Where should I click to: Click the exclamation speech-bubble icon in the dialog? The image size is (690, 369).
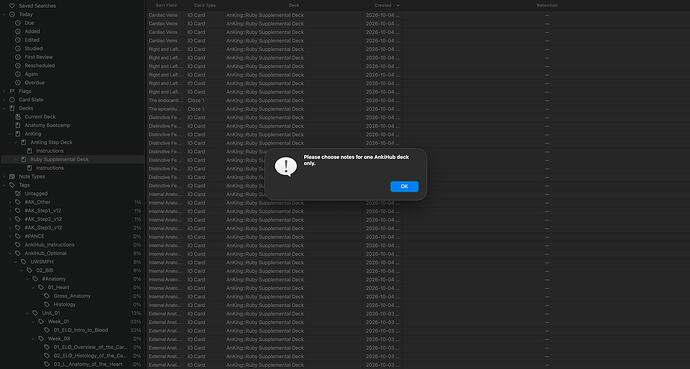286,167
